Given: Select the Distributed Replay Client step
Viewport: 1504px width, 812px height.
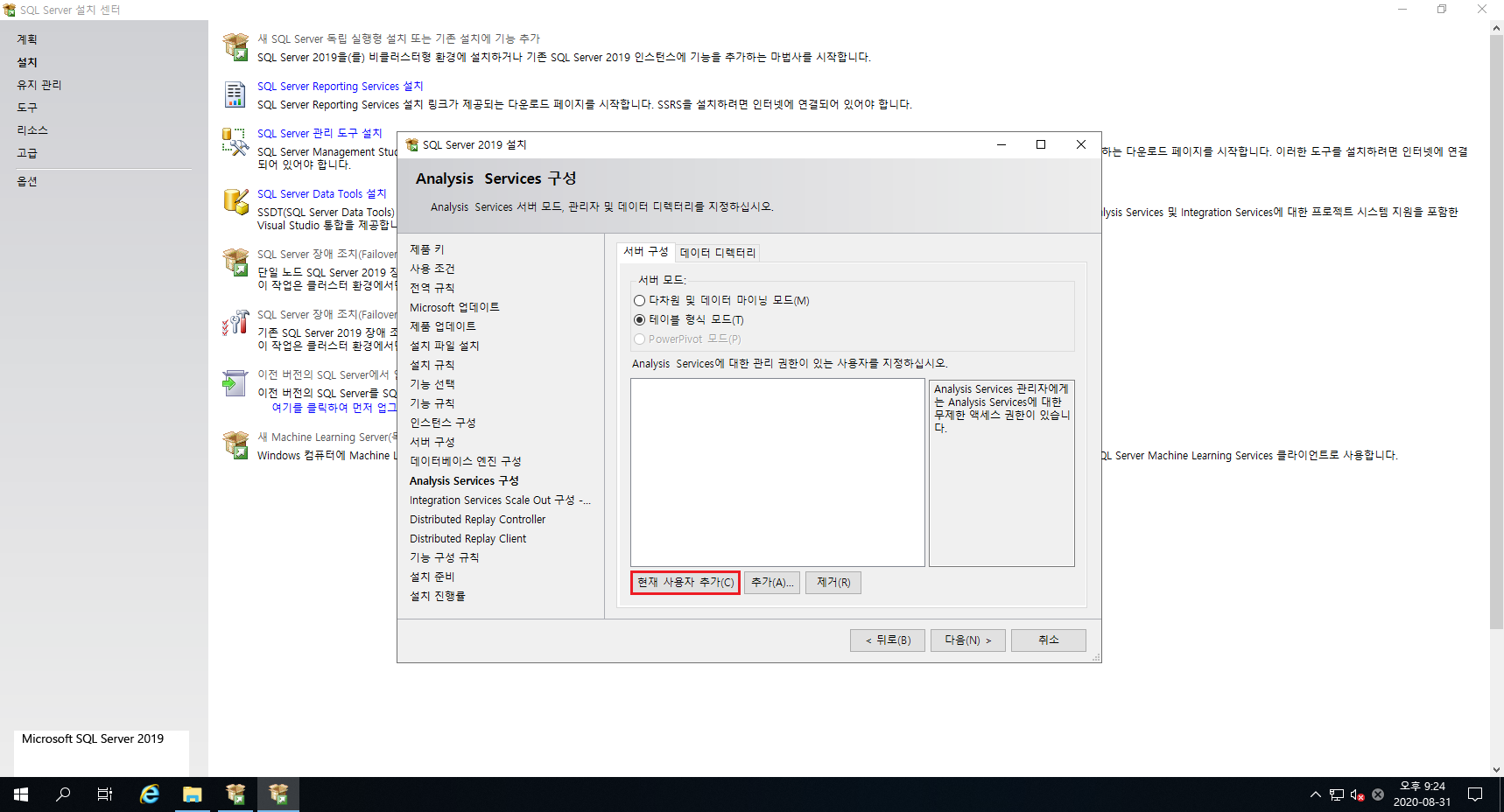Looking at the screenshot, I should point(468,538).
